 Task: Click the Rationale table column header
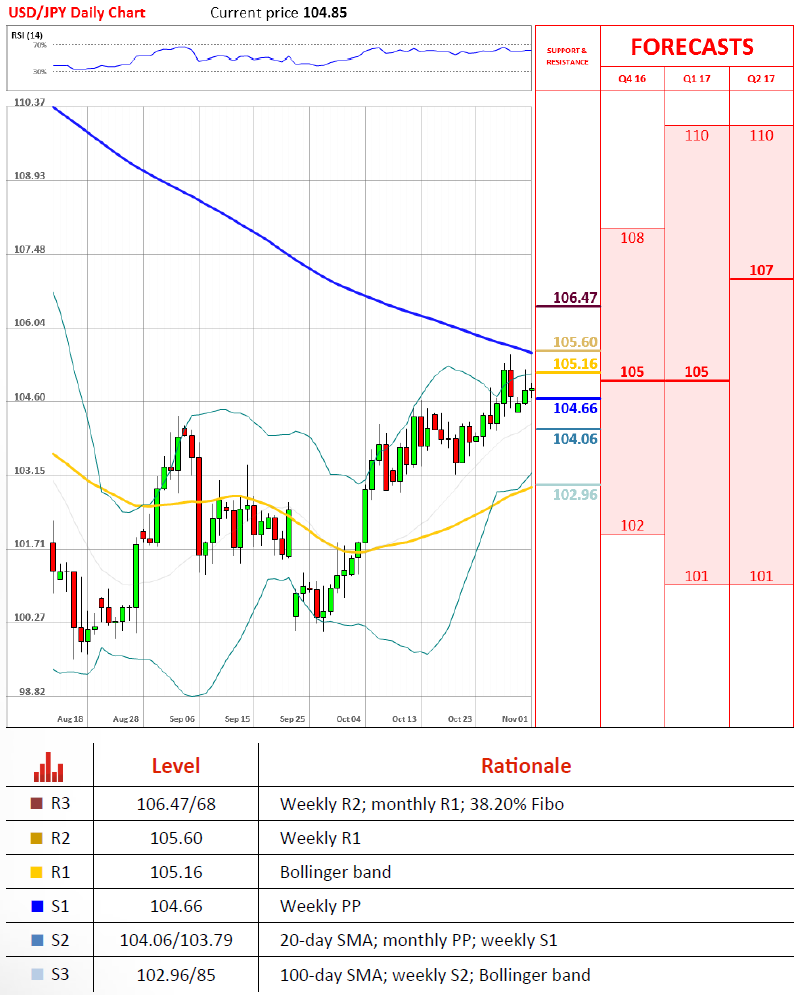pyautogui.click(x=526, y=766)
